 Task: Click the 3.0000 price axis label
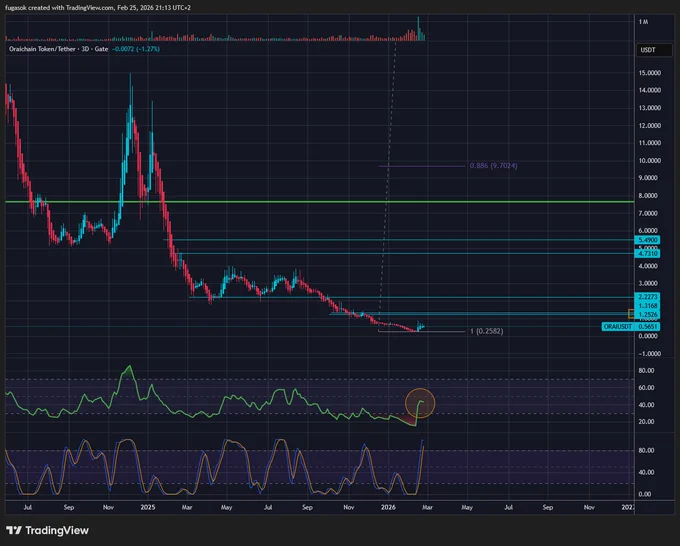(650, 283)
